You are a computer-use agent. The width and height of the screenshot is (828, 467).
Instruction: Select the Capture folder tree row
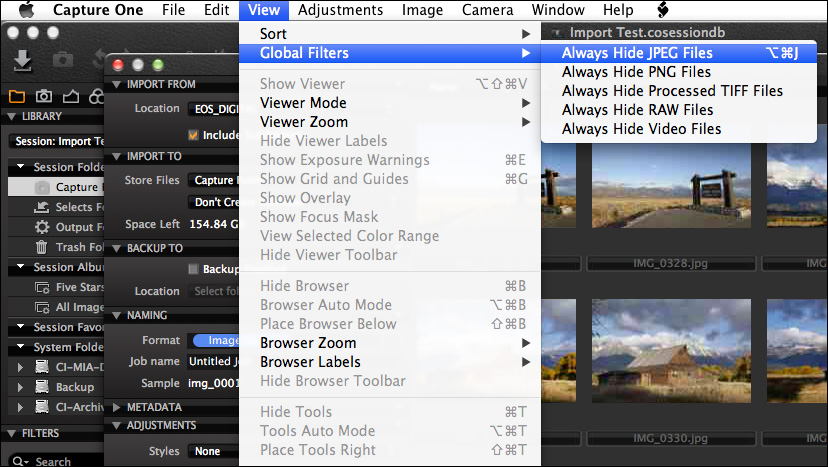(x=56, y=187)
